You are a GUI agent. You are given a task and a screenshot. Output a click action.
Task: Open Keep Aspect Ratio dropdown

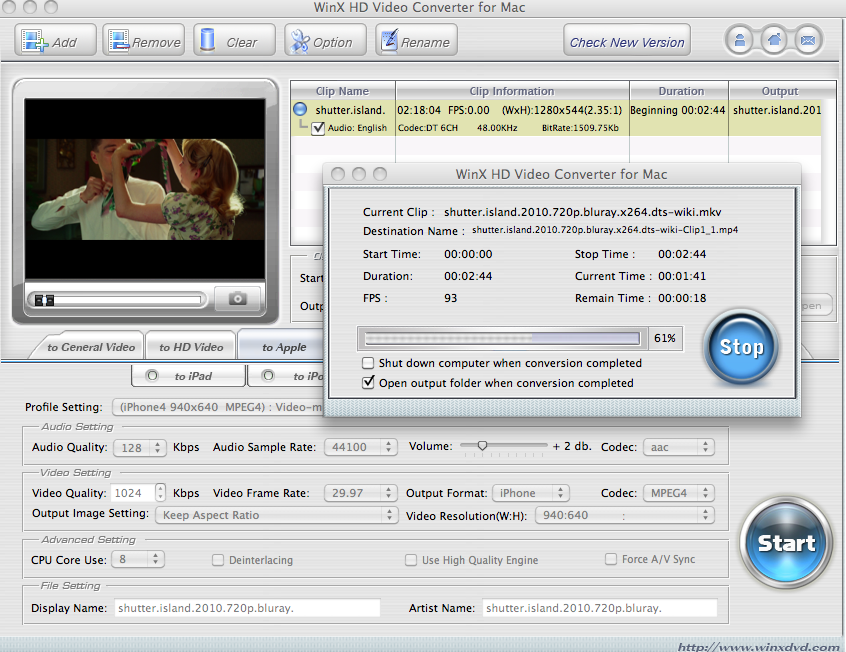[277, 515]
